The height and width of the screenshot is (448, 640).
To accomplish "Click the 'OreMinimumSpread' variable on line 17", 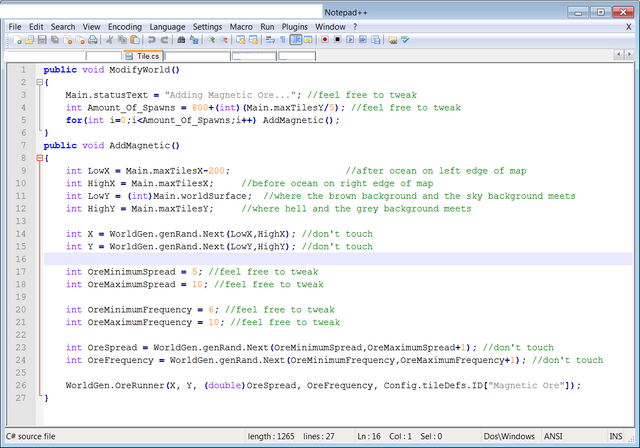I will [x=131, y=272].
